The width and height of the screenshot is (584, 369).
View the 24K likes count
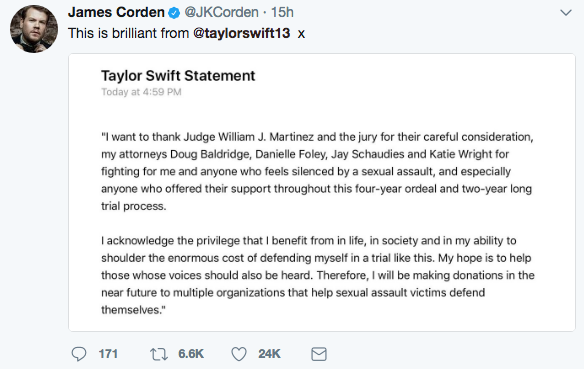point(269,354)
